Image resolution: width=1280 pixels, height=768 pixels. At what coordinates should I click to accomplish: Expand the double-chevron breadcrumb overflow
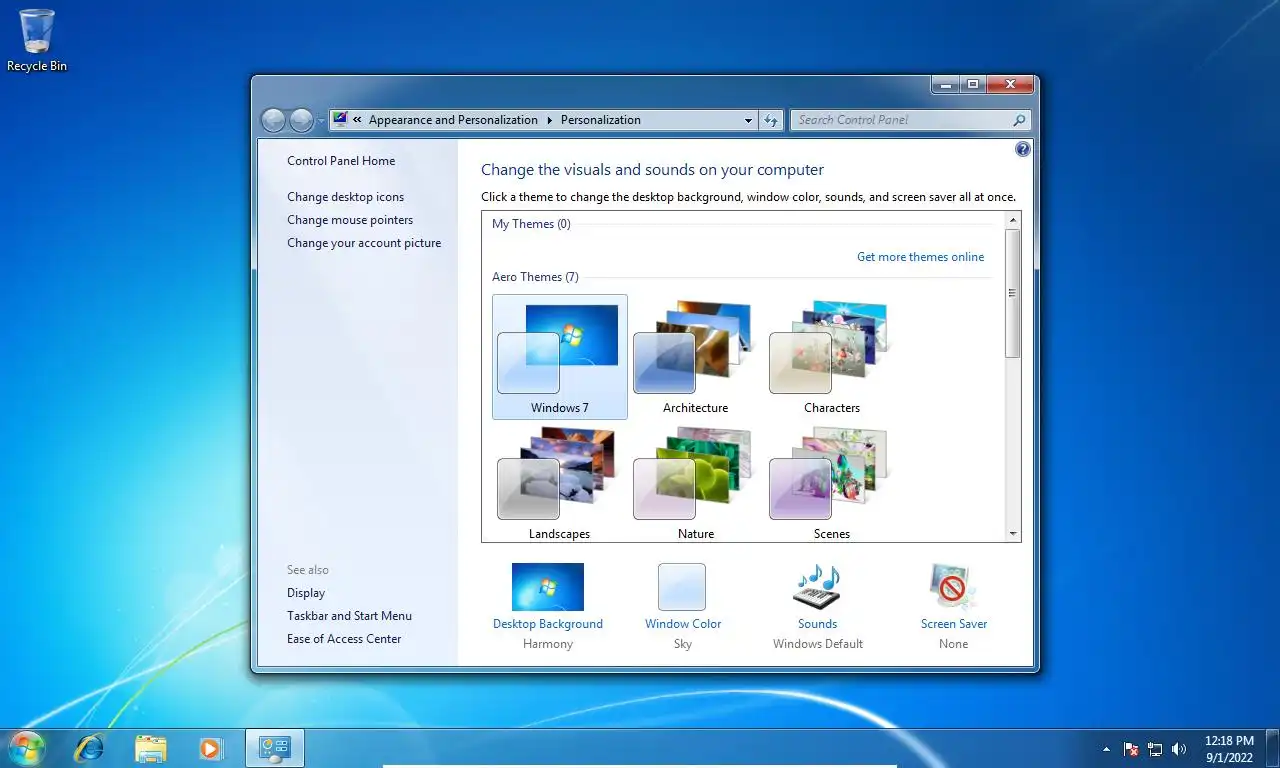(x=357, y=120)
